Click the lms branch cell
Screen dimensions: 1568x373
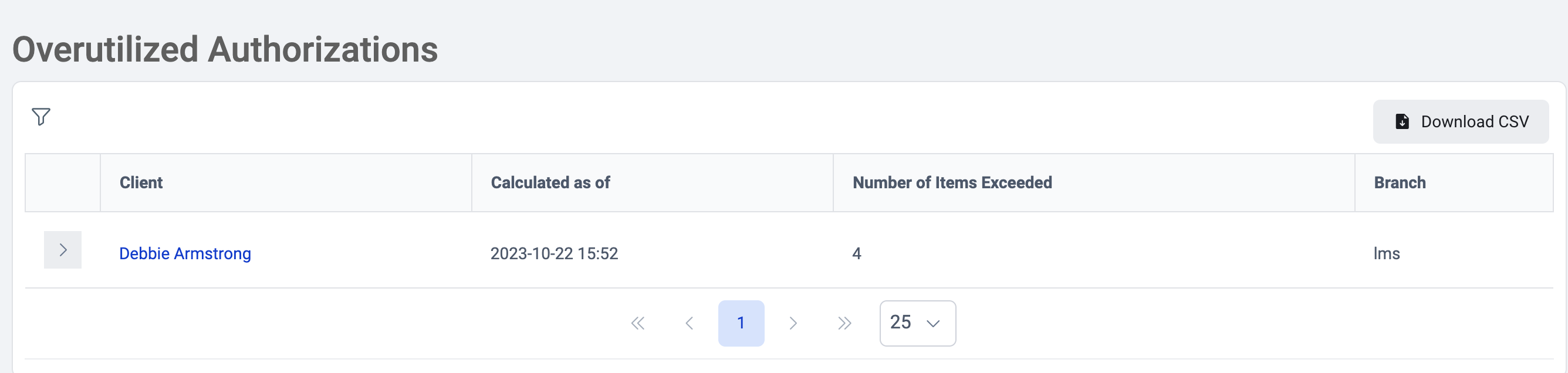coord(1387,253)
